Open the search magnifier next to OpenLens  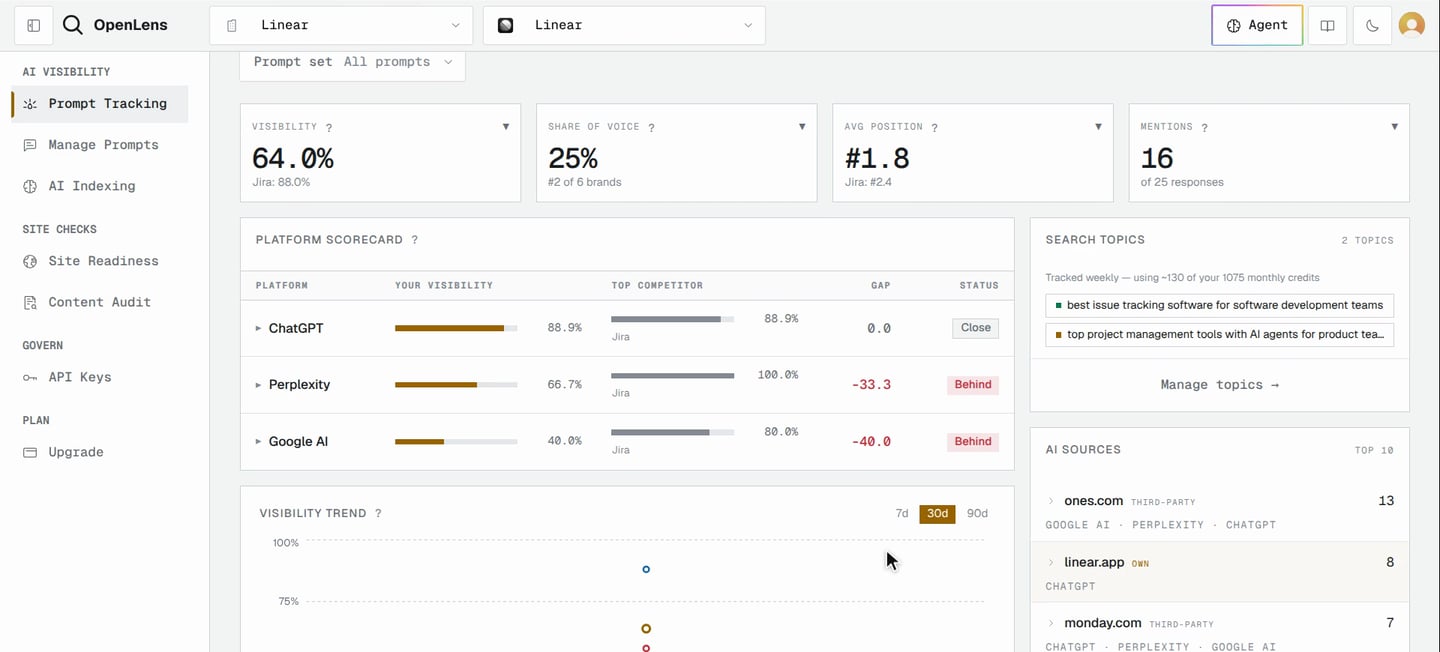pyautogui.click(x=72, y=26)
